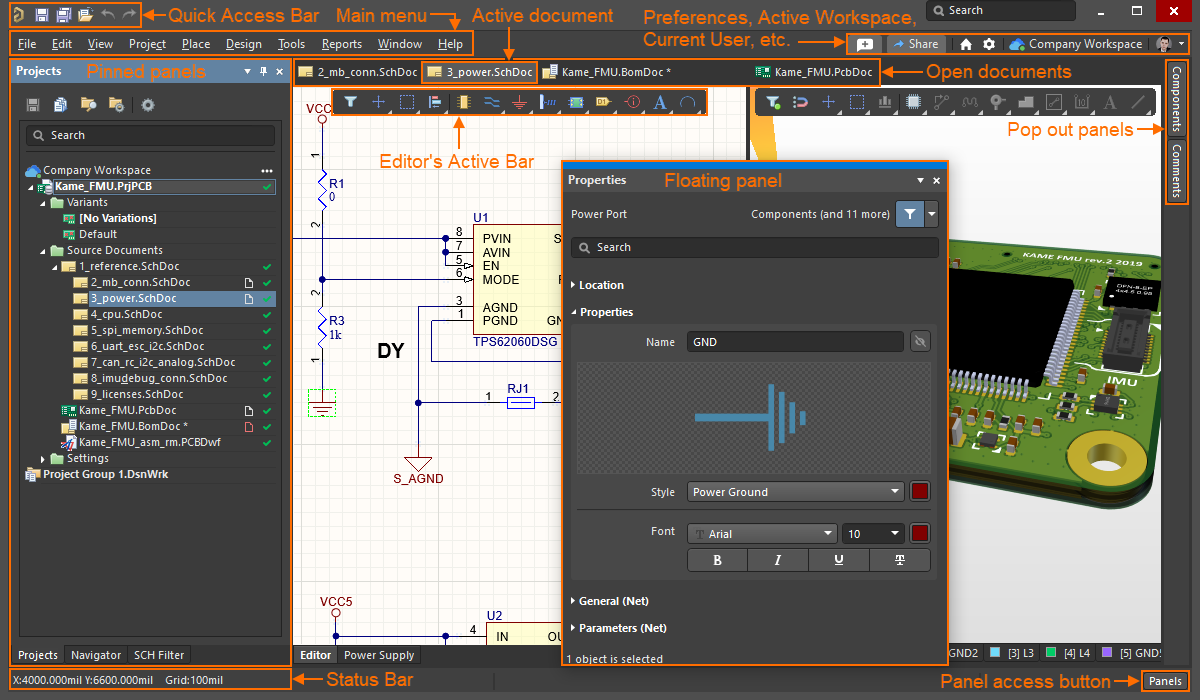Image resolution: width=1200 pixels, height=700 pixels.
Task: Click Save All icon in Quick Access Bar
Action: click(x=64, y=15)
